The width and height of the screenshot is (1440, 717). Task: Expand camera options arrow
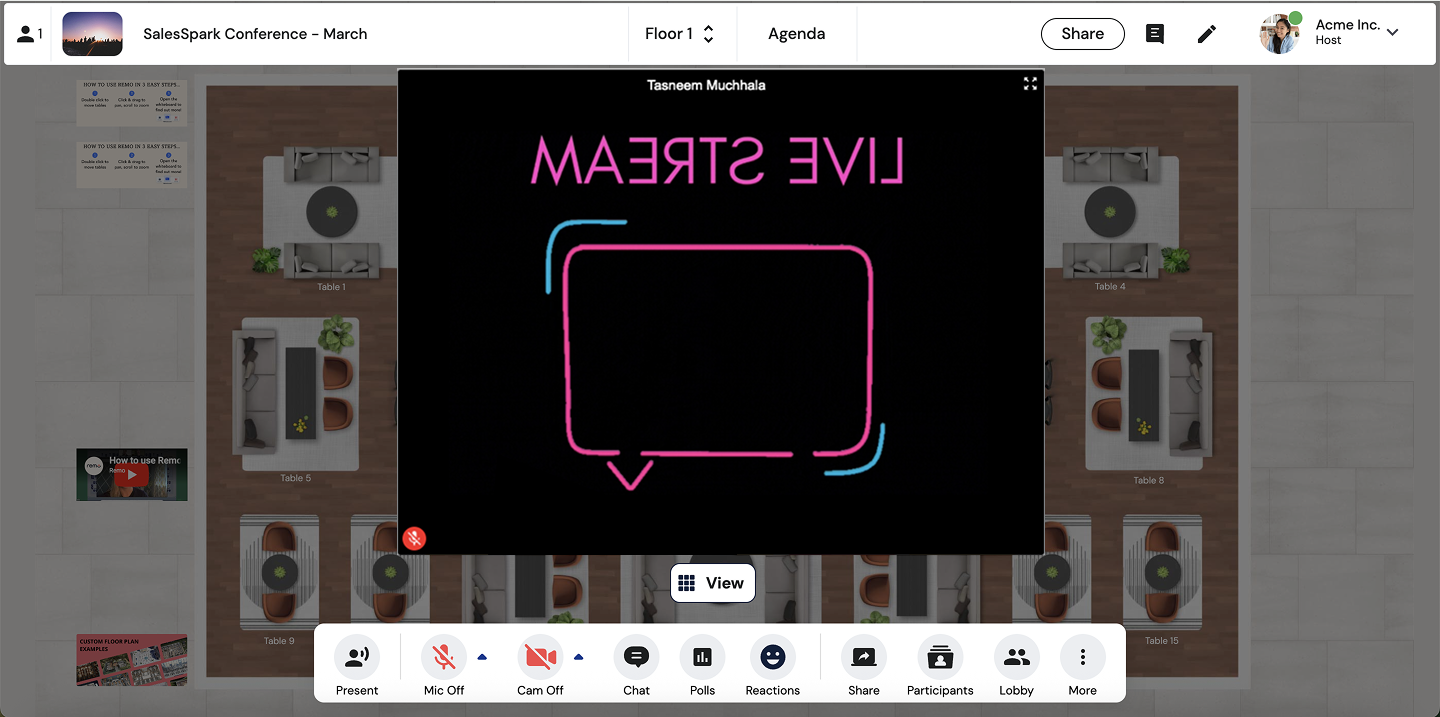click(578, 657)
